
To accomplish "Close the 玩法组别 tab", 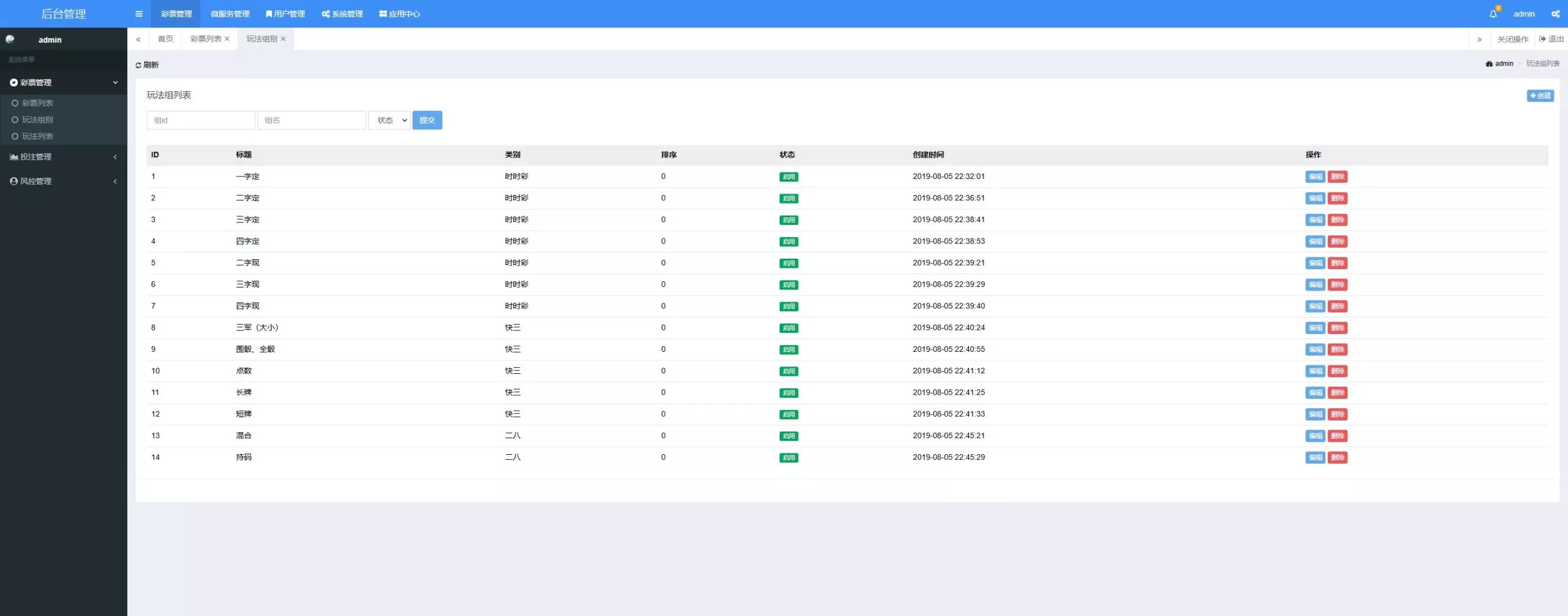I will point(284,39).
